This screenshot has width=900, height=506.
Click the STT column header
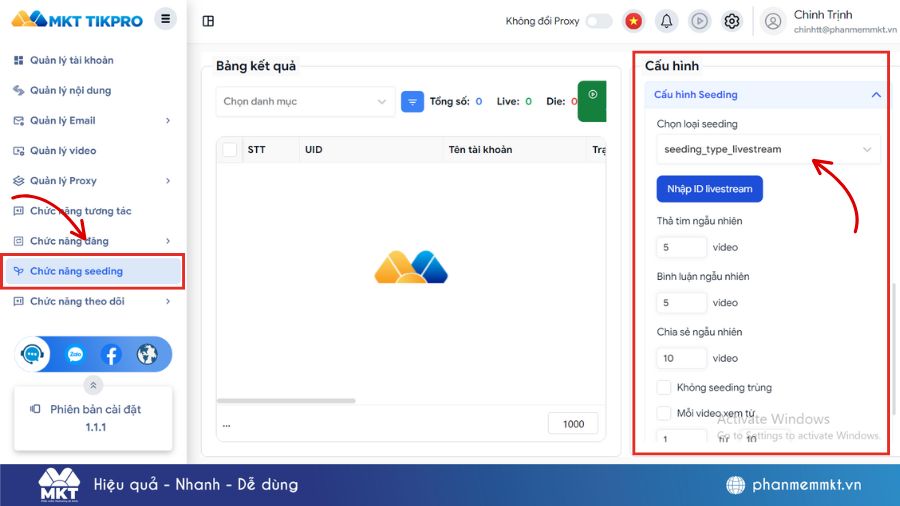point(257,150)
